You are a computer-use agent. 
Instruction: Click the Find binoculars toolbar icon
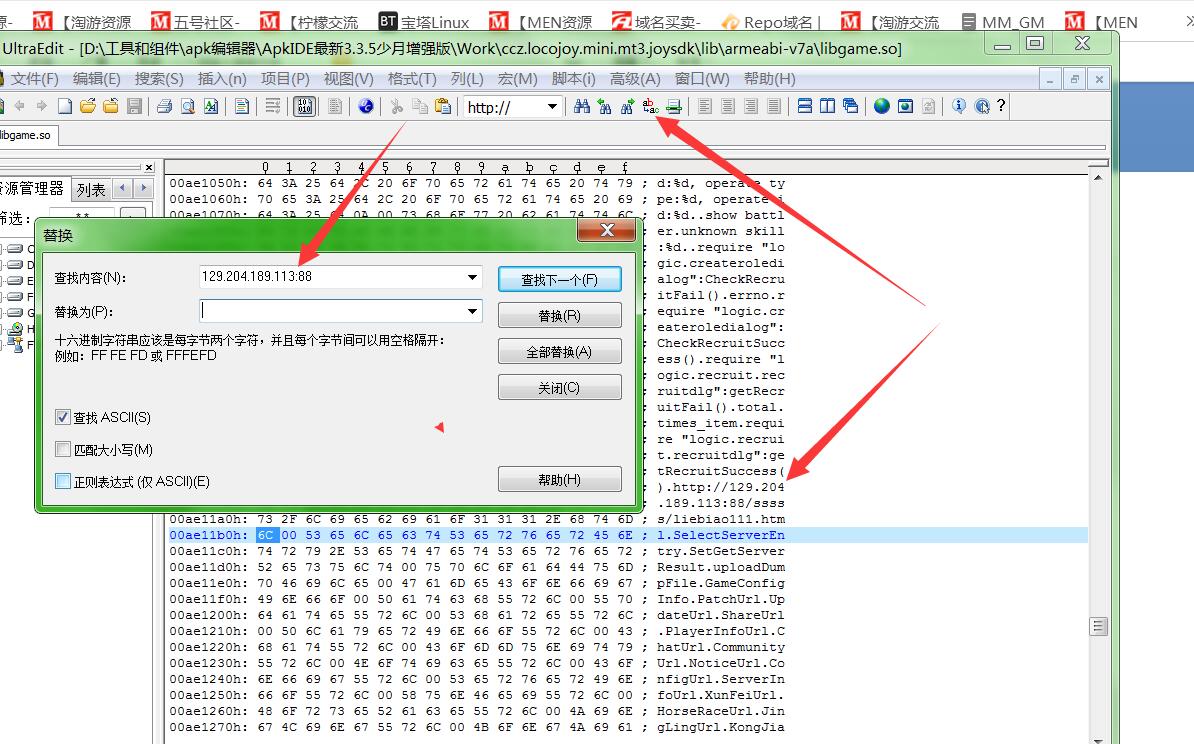[582, 106]
